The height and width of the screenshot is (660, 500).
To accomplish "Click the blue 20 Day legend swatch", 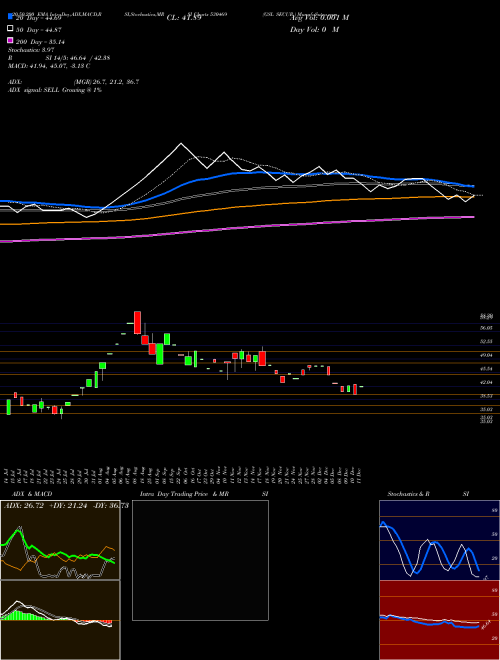I will click(x=10, y=17).
